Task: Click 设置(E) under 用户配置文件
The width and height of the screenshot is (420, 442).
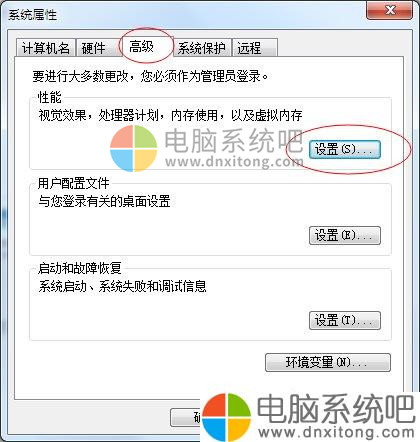Action: (345, 236)
